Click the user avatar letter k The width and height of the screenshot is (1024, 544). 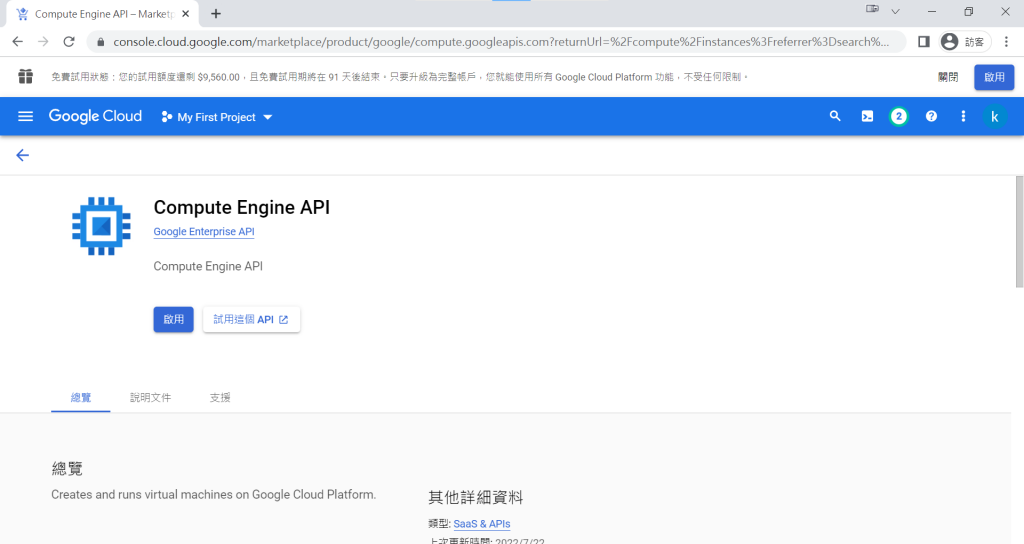(994, 116)
